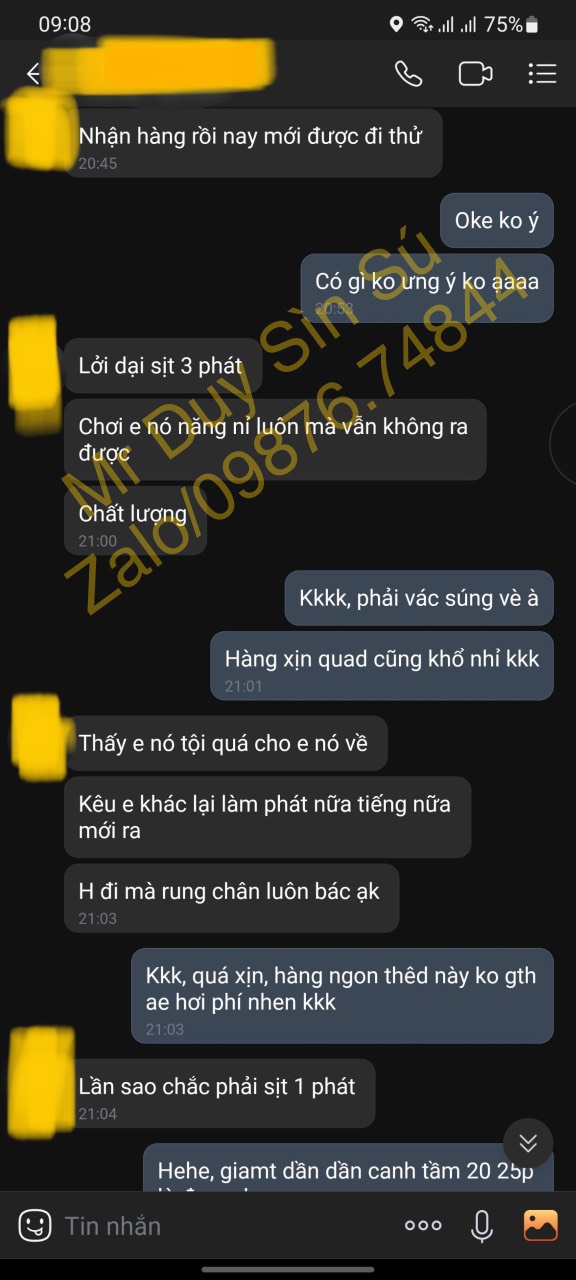Screen dimensions: 576x1280
Task: Tap the back arrow in the chat header
Action: (33, 74)
